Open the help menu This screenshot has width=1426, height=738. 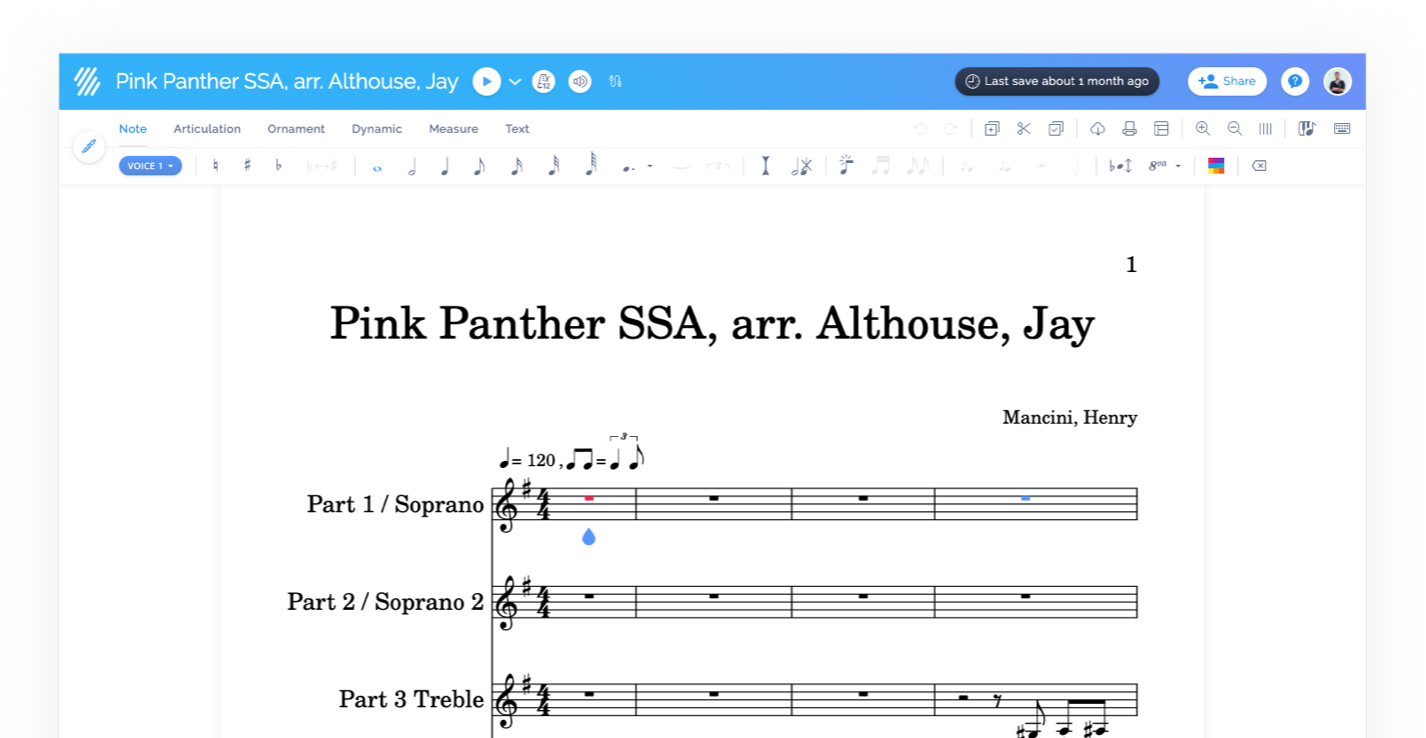pyautogui.click(x=1295, y=81)
